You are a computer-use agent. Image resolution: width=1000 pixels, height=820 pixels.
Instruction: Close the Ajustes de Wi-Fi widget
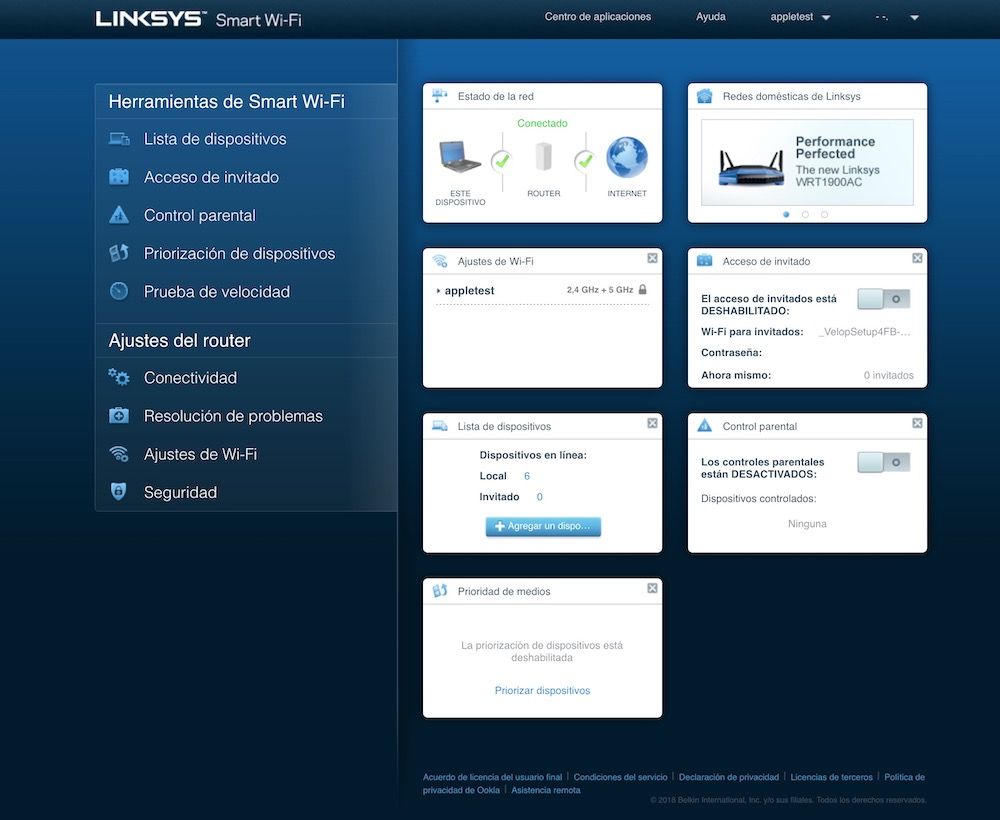pos(652,258)
